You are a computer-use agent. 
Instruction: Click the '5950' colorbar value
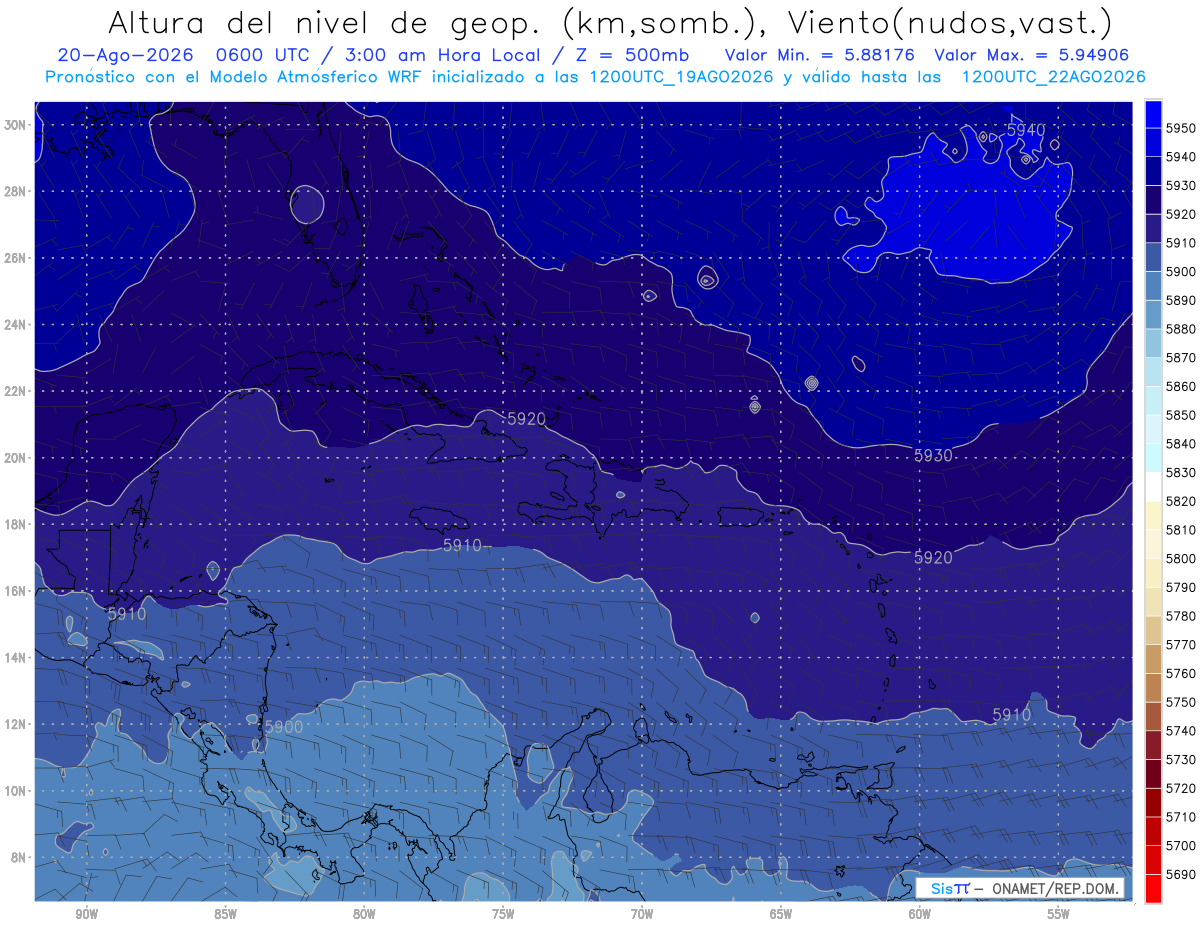(1181, 128)
